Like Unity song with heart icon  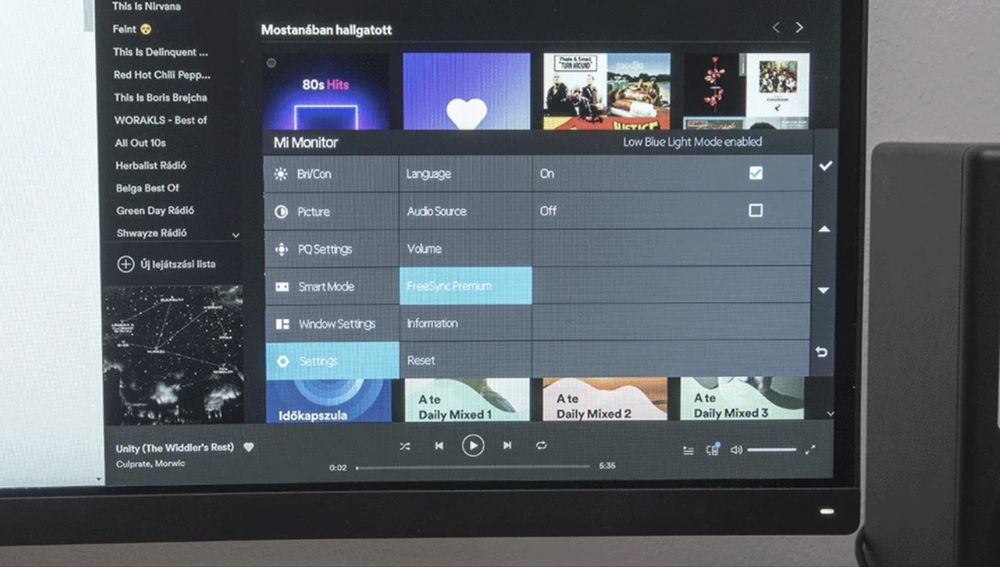point(249,447)
